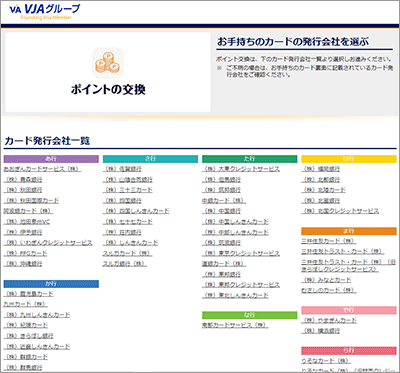400x373 pixels.
Task: Click the orange ま行 section header
Action: click(349, 231)
